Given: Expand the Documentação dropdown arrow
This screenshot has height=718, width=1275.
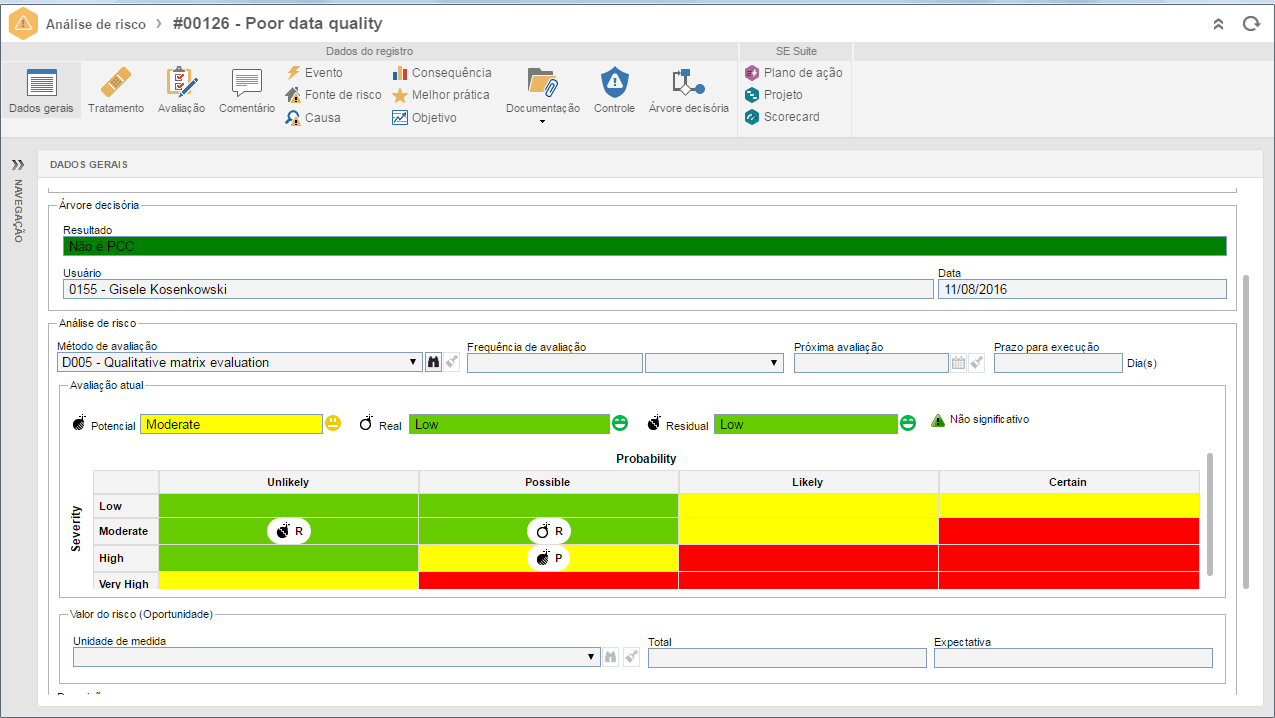Looking at the screenshot, I should pos(542,121).
